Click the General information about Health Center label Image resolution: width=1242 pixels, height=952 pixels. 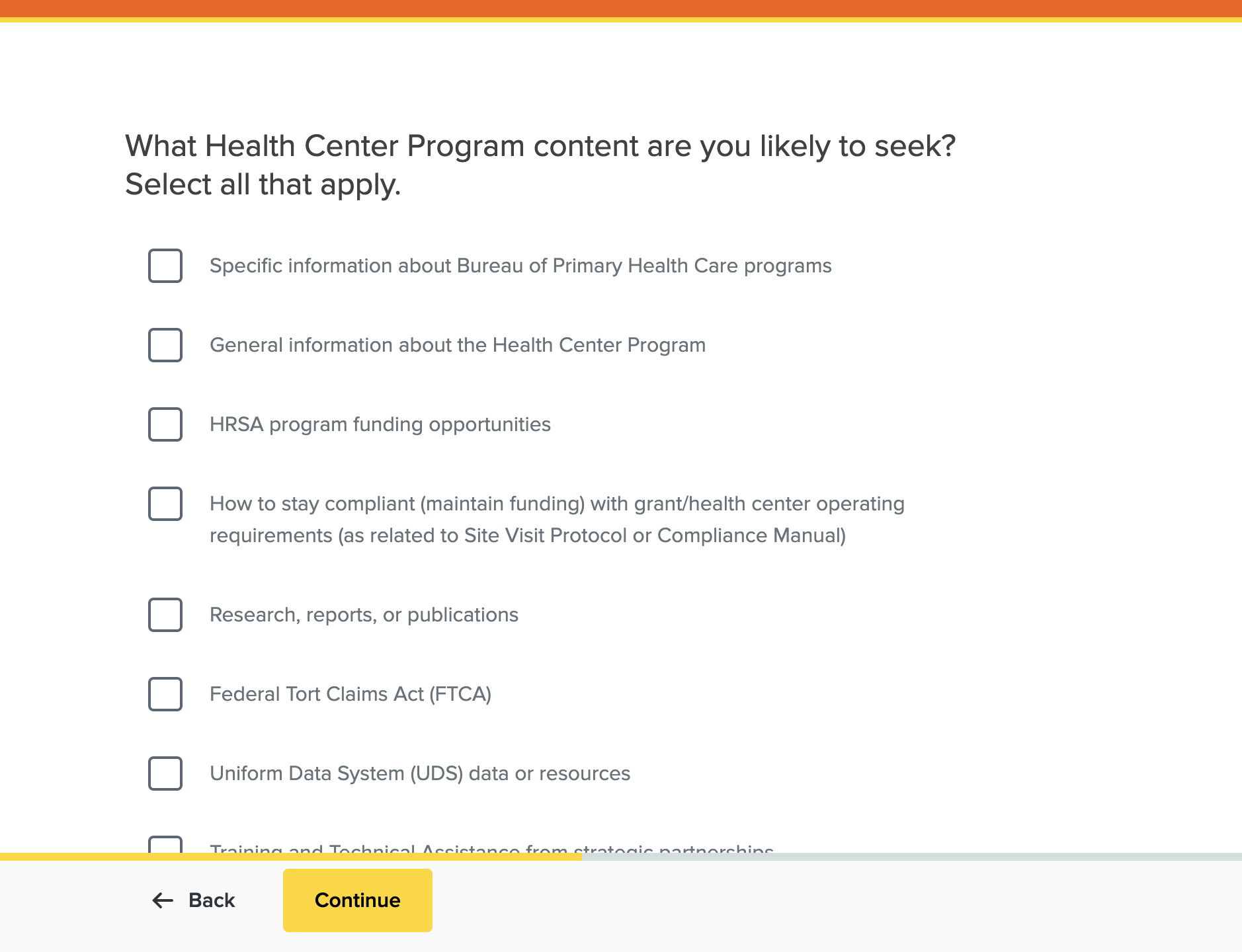pos(457,345)
